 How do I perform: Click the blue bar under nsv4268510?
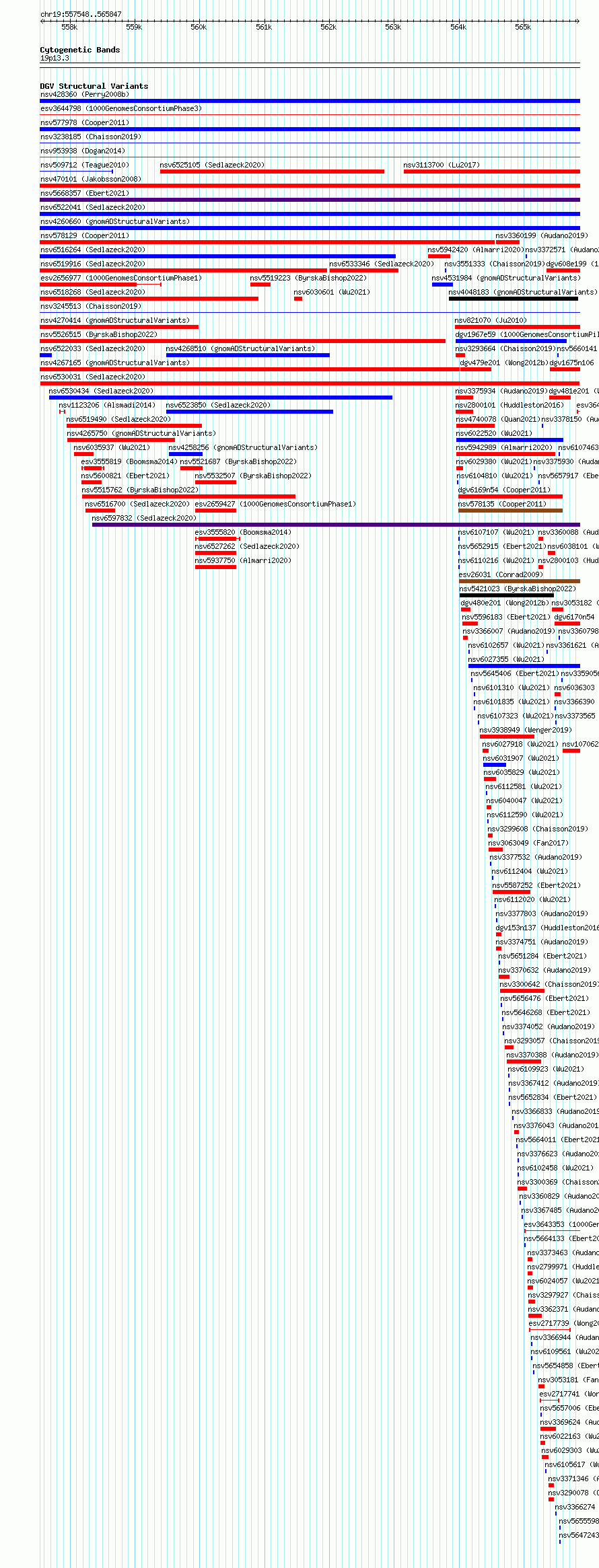pos(248,355)
